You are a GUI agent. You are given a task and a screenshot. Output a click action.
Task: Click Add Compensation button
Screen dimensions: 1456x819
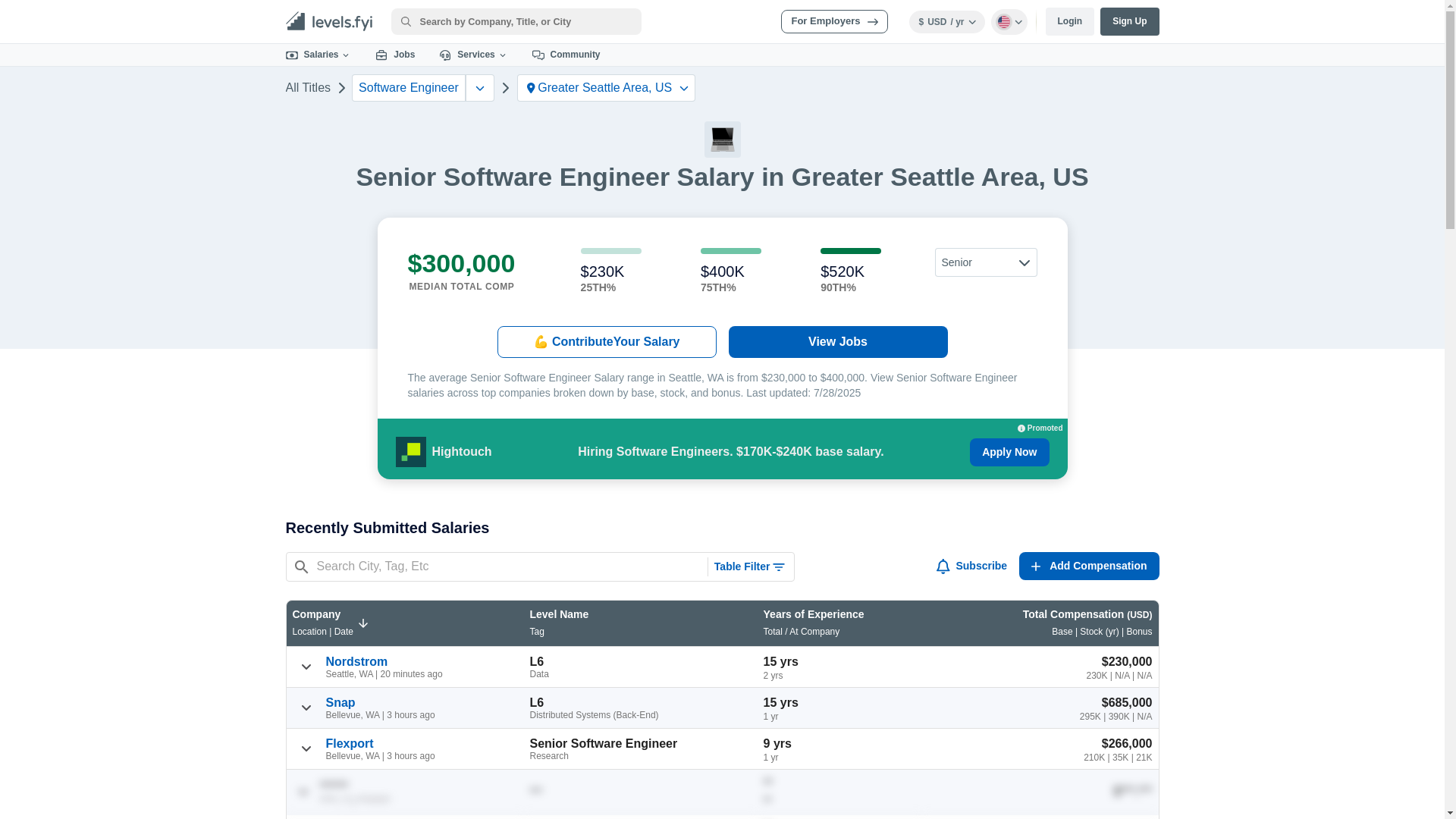pyautogui.click(x=1089, y=566)
